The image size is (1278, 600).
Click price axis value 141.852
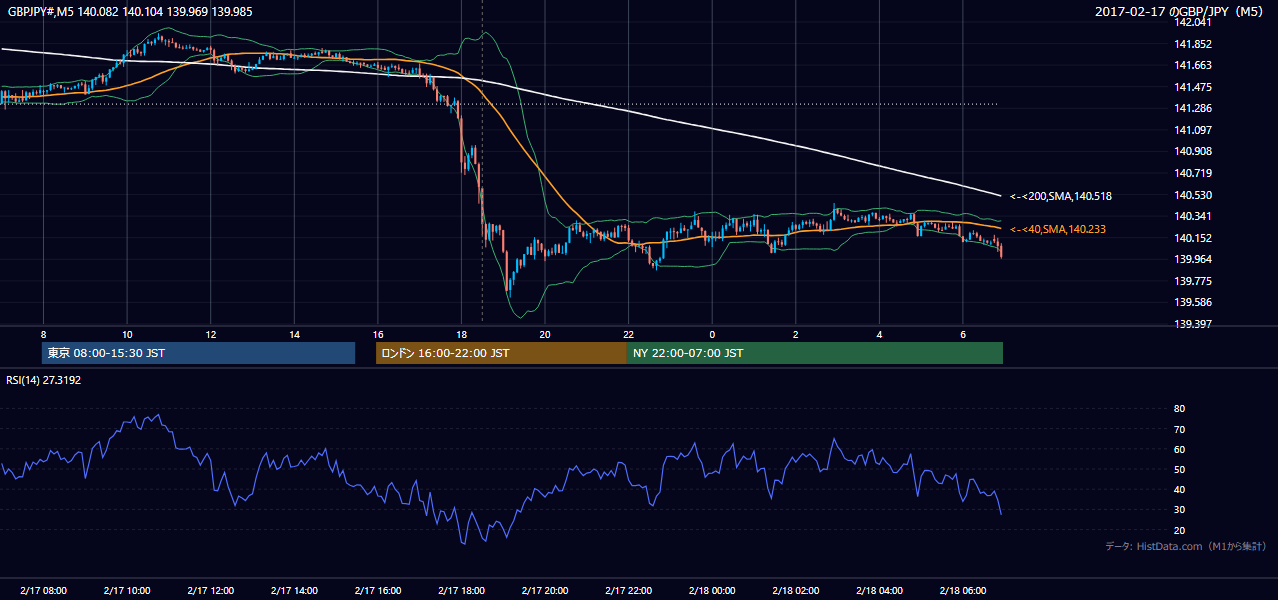[1192, 44]
